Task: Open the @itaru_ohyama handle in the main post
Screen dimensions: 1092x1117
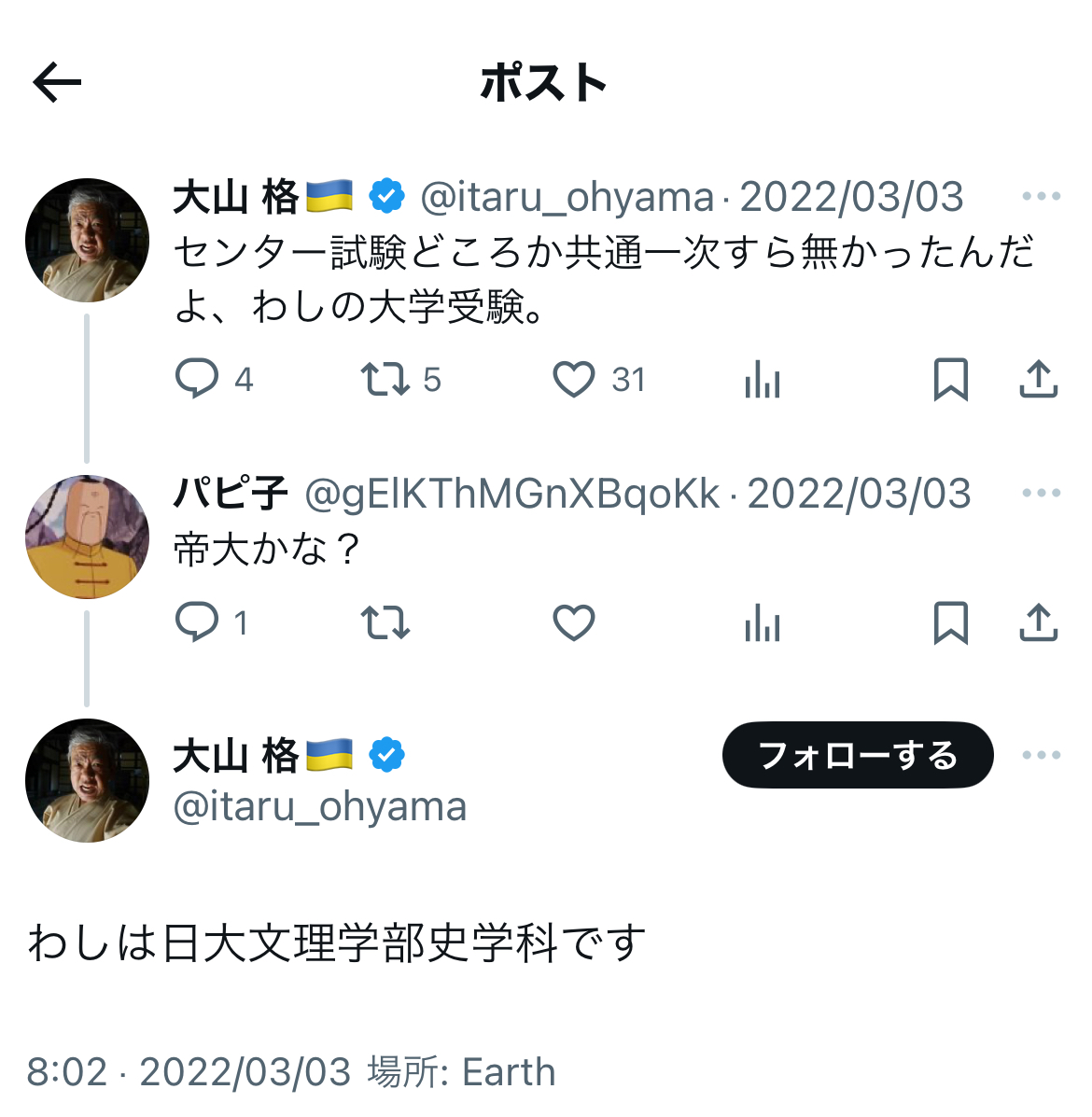Action: pyautogui.click(x=320, y=806)
